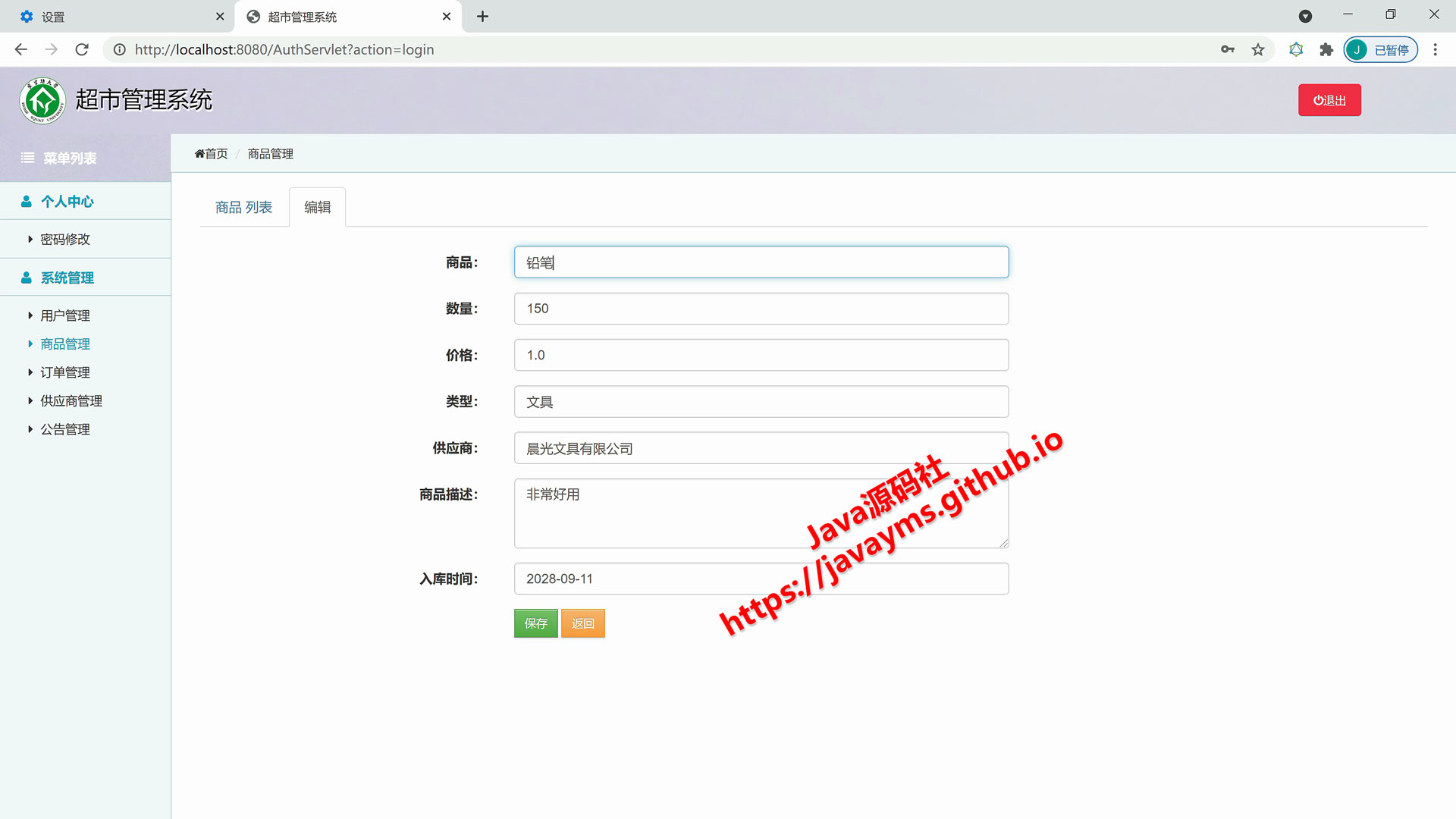
Task: Open the tab search dropdown arrow
Action: pos(1305,16)
